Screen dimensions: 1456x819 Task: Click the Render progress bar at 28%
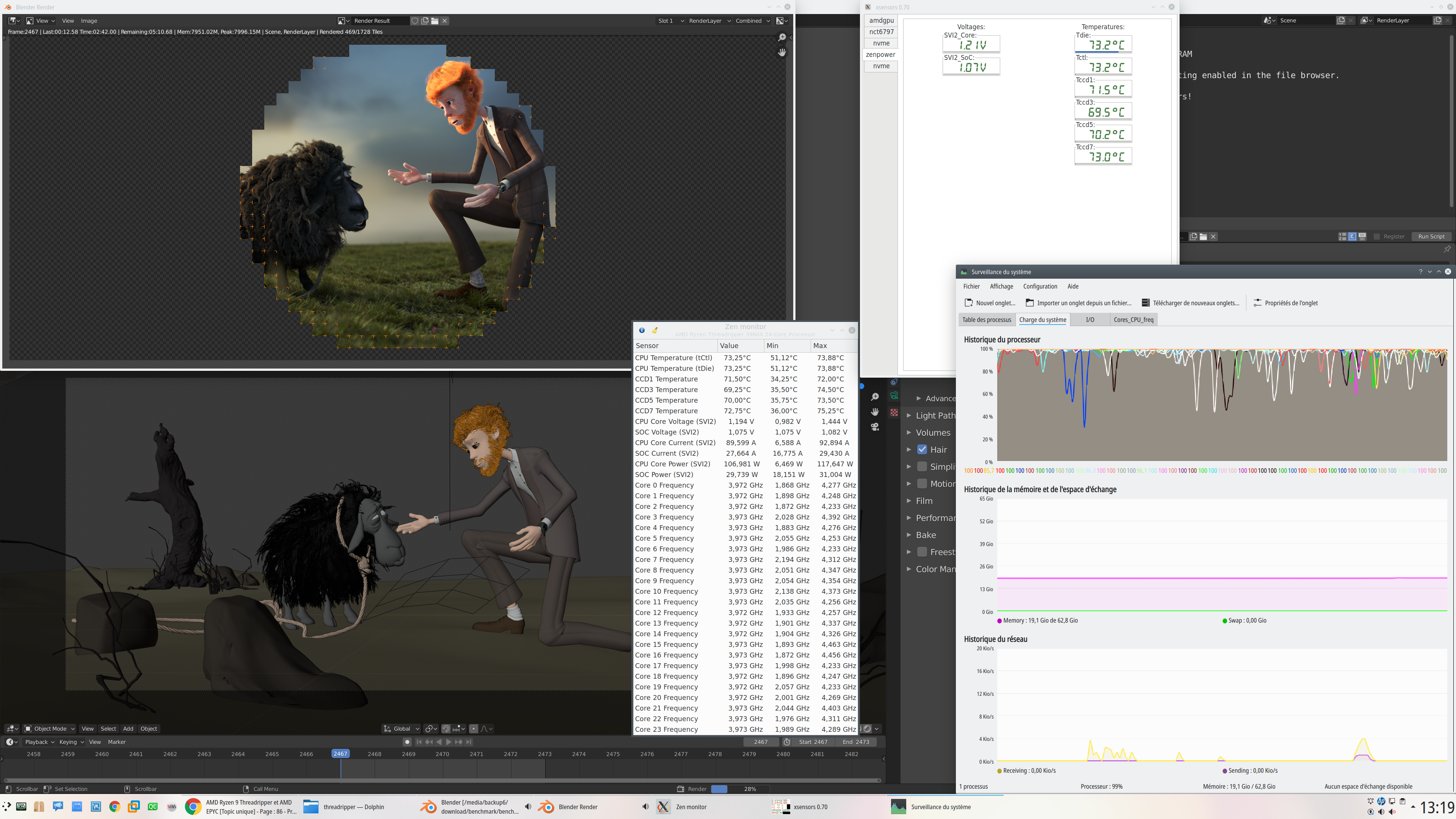pyautogui.click(x=741, y=789)
